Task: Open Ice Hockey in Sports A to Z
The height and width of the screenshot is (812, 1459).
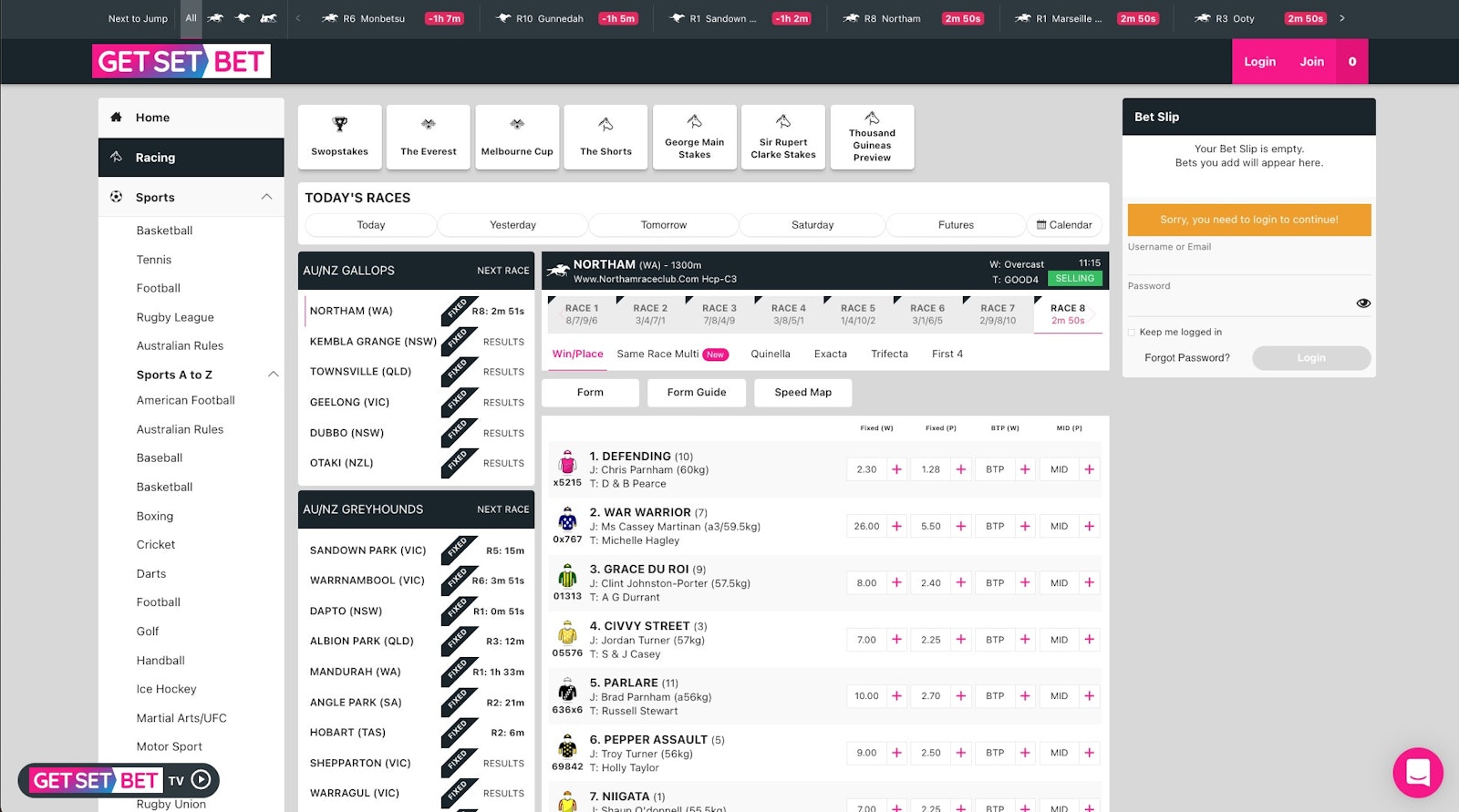Action: (166, 689)
